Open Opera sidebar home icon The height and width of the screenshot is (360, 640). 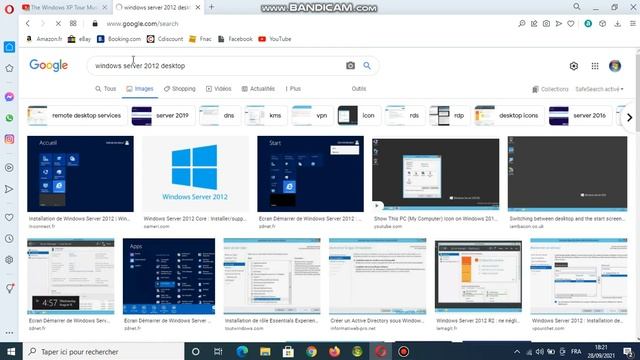pos(9,47)
